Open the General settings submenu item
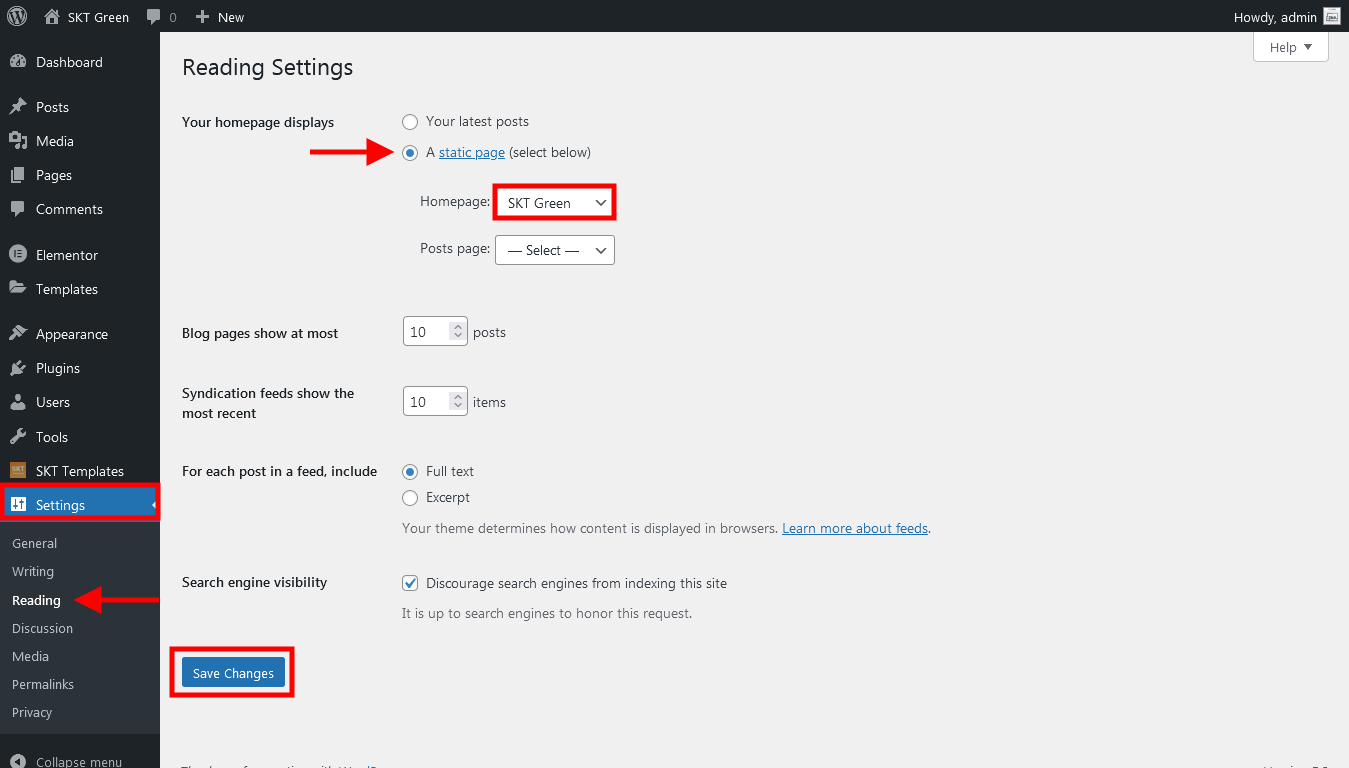The height and width of the screenshot is (768, 1349). tap(34, 543)
